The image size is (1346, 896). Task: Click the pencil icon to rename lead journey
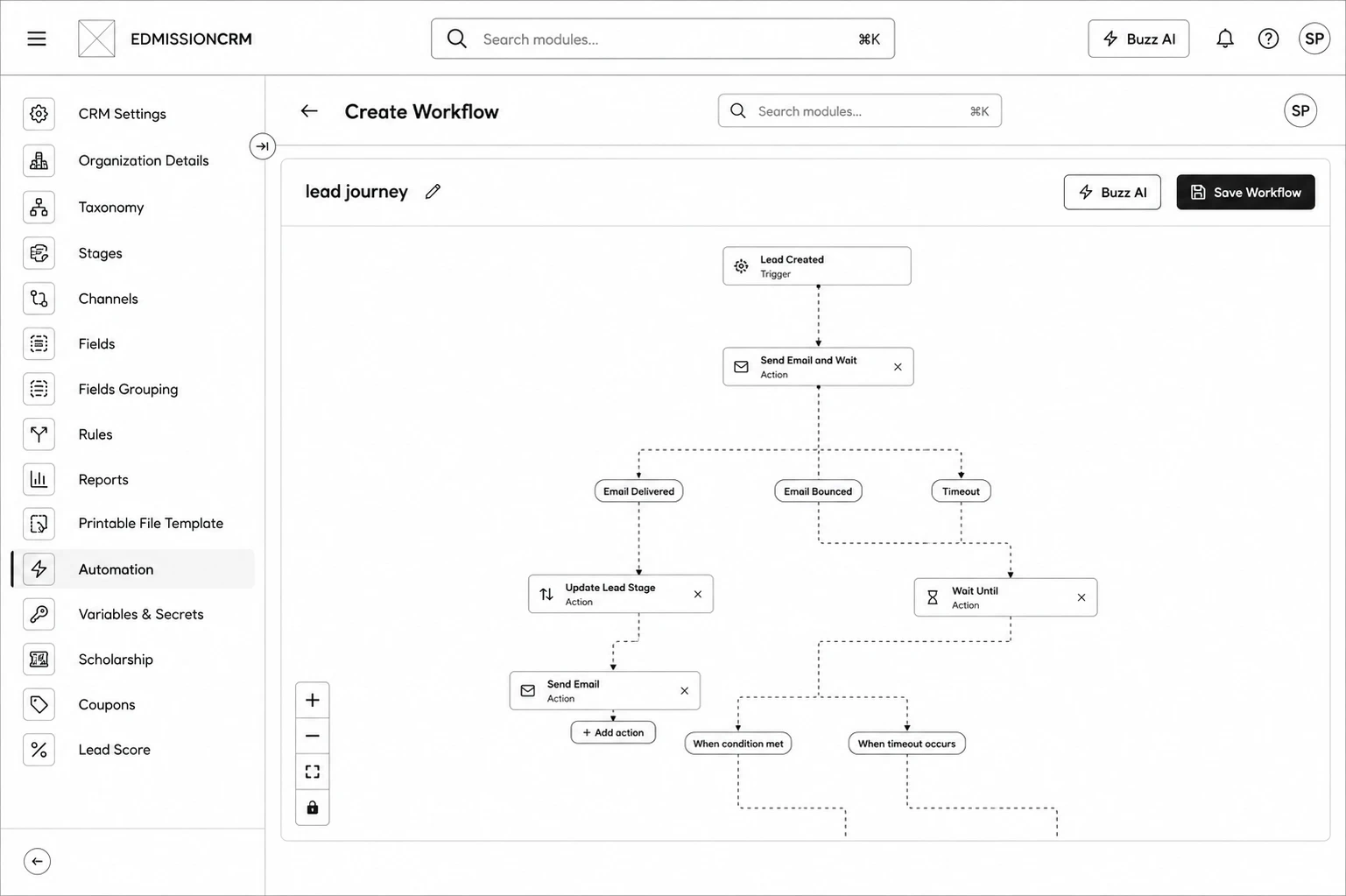(433, 192)
